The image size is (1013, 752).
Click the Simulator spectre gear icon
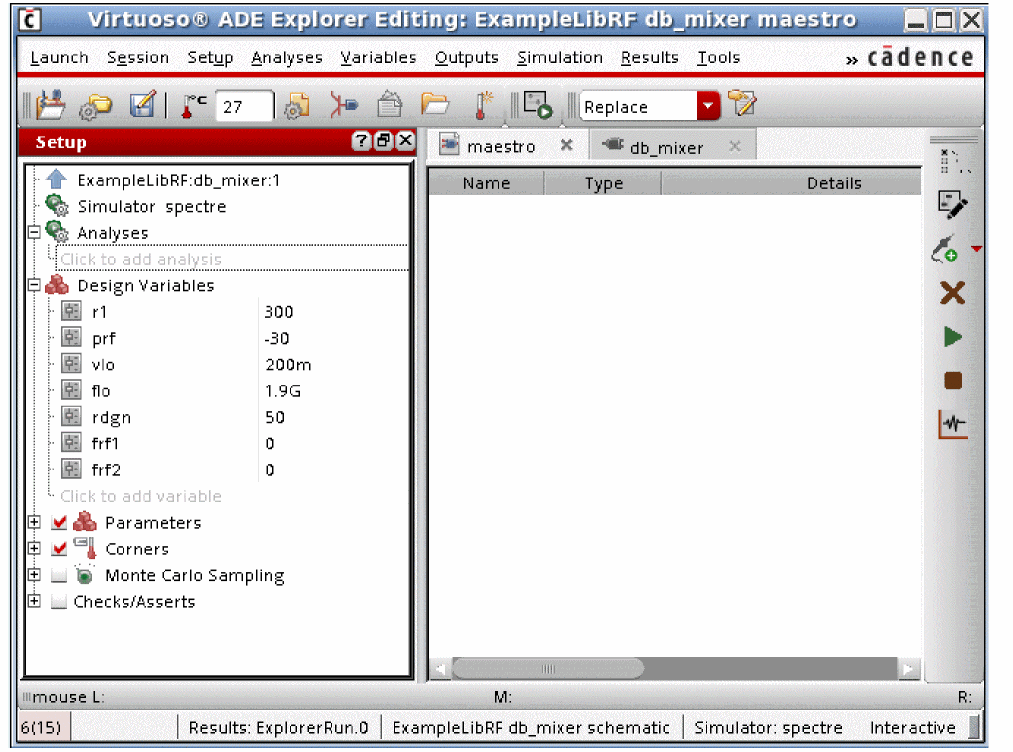click(57, 206)
